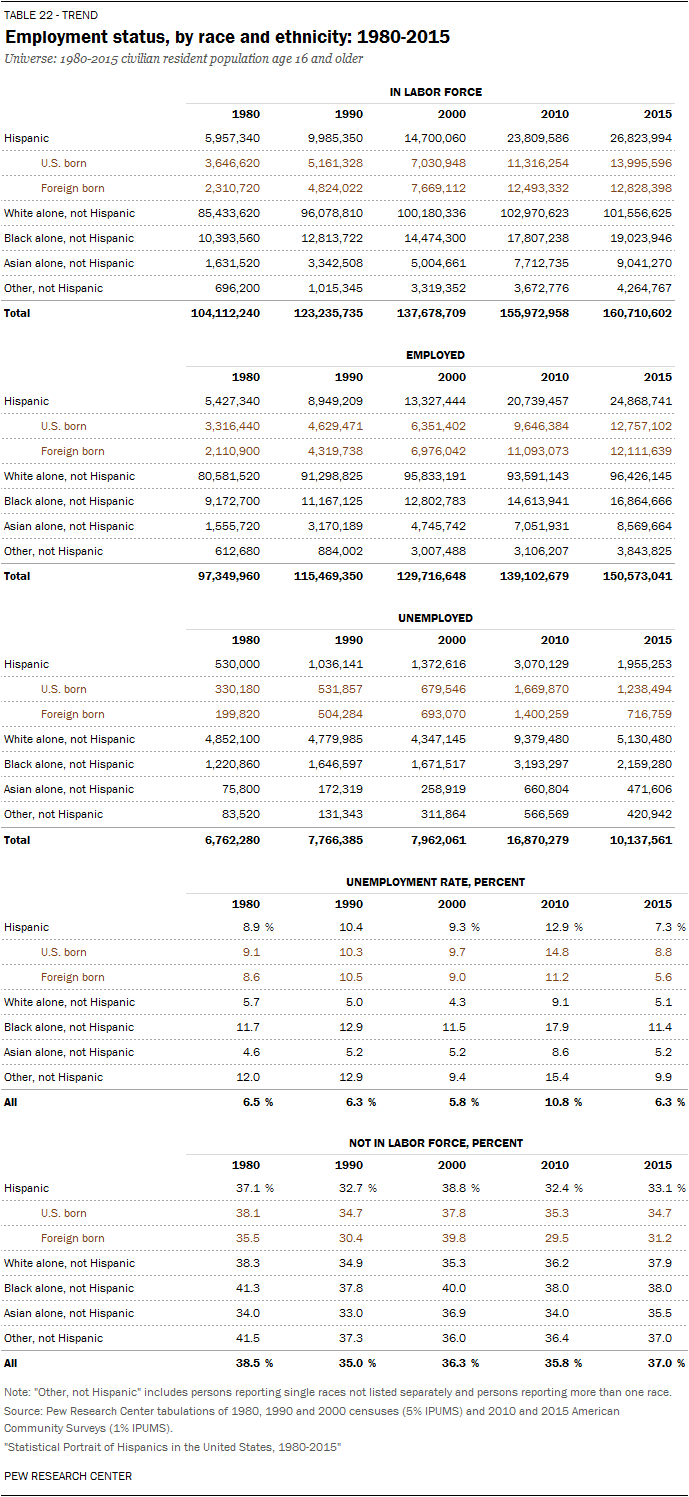Click the 'PEW RESEARCH CENTER' footer text
689x1497 pixels.
coord(68,1476)
